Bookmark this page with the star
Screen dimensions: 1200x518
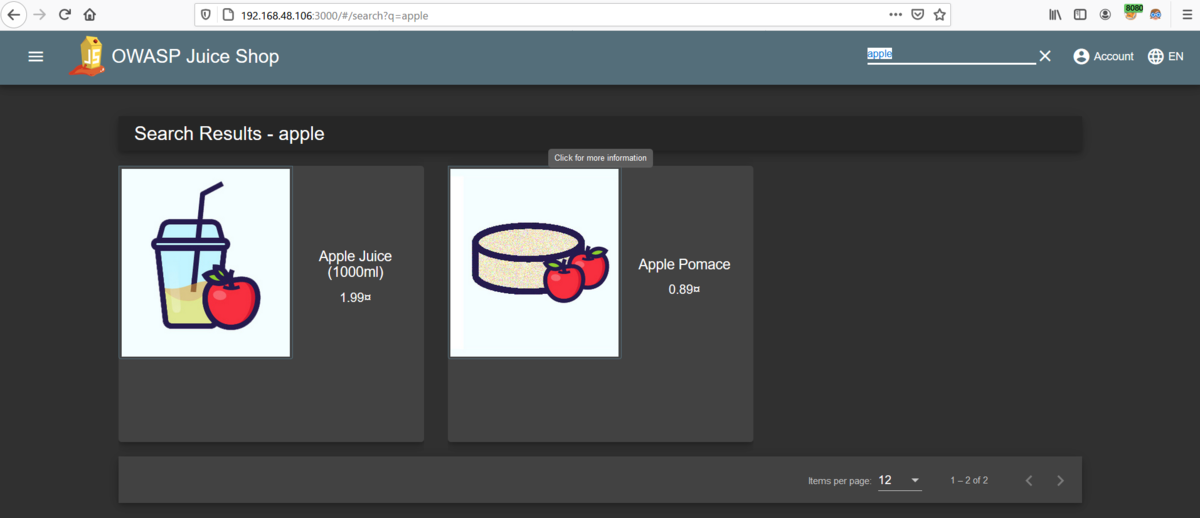click(939, 15)
